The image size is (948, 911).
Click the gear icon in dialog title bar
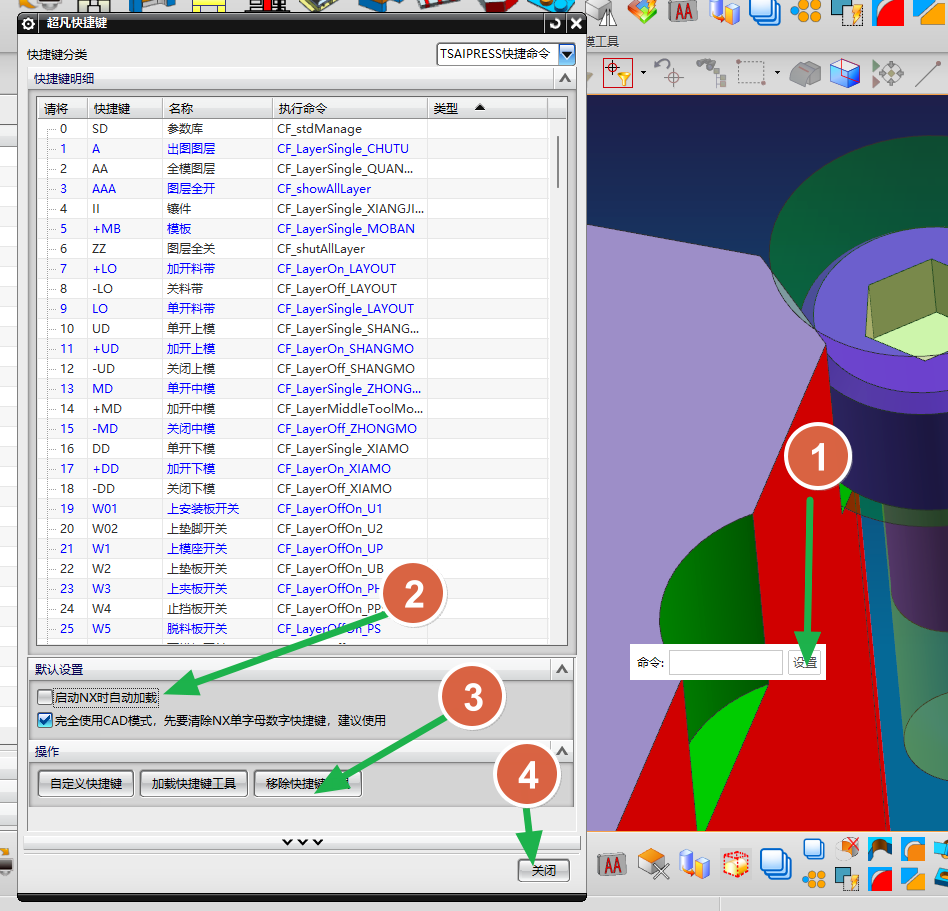coord(28,24)
